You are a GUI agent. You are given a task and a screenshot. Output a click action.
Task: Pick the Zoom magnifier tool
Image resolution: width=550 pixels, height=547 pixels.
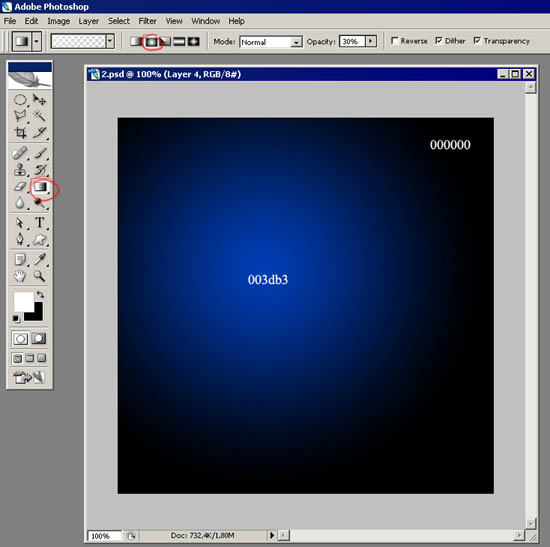pos(39,276)
